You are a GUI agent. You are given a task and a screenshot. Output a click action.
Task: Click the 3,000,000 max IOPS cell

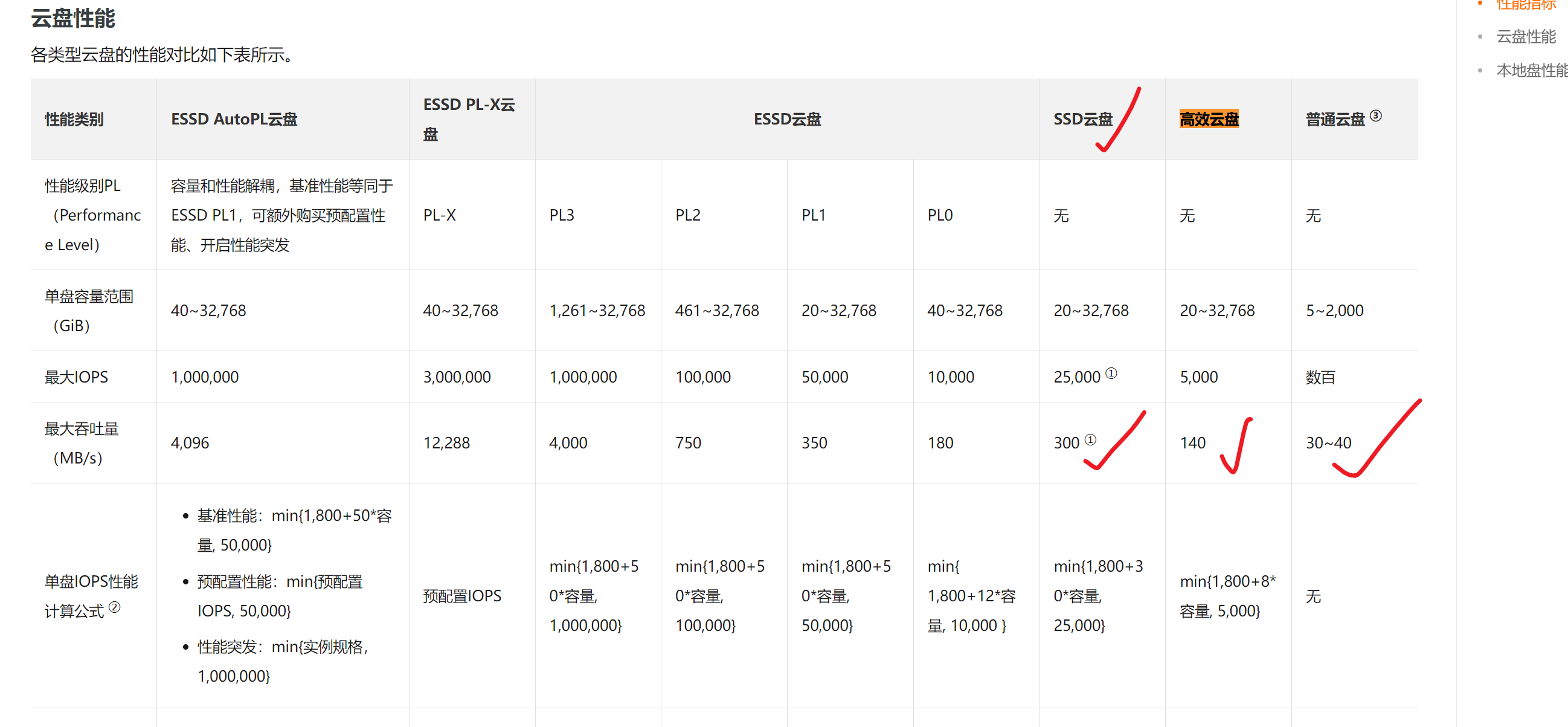[457, 377]
